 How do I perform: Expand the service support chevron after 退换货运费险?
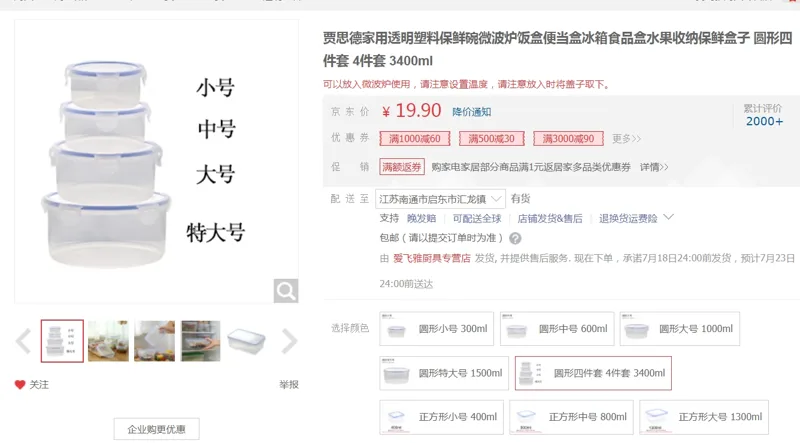tap(668, 217)
